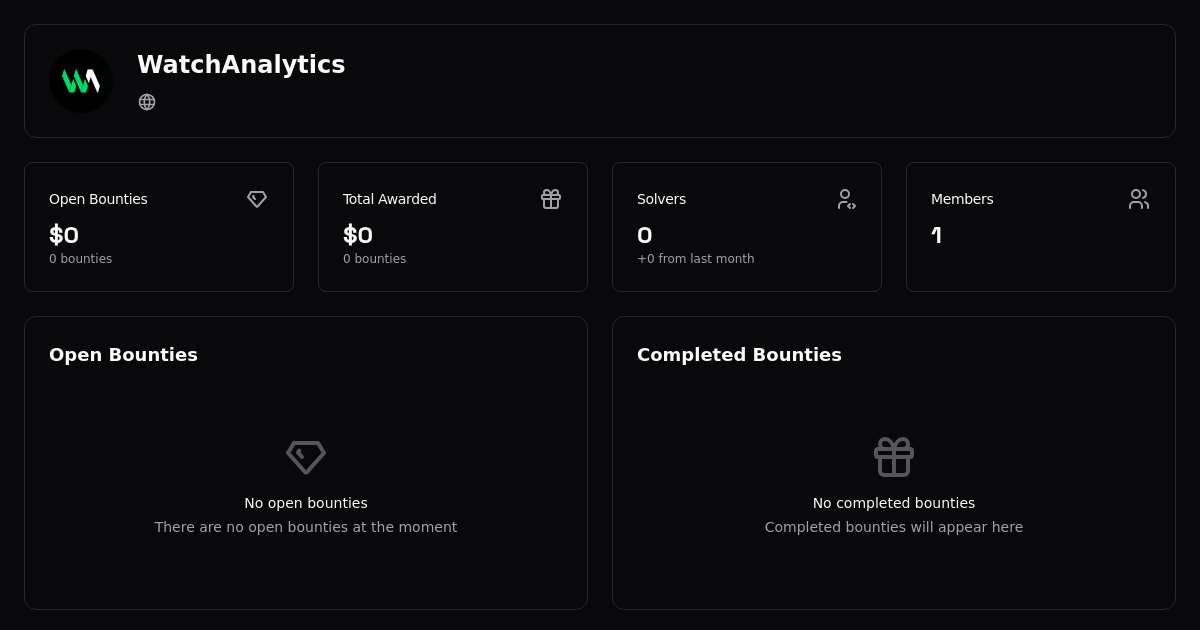Click the Members count value 1
1200x630 pixels.
(x=936, y=235)
